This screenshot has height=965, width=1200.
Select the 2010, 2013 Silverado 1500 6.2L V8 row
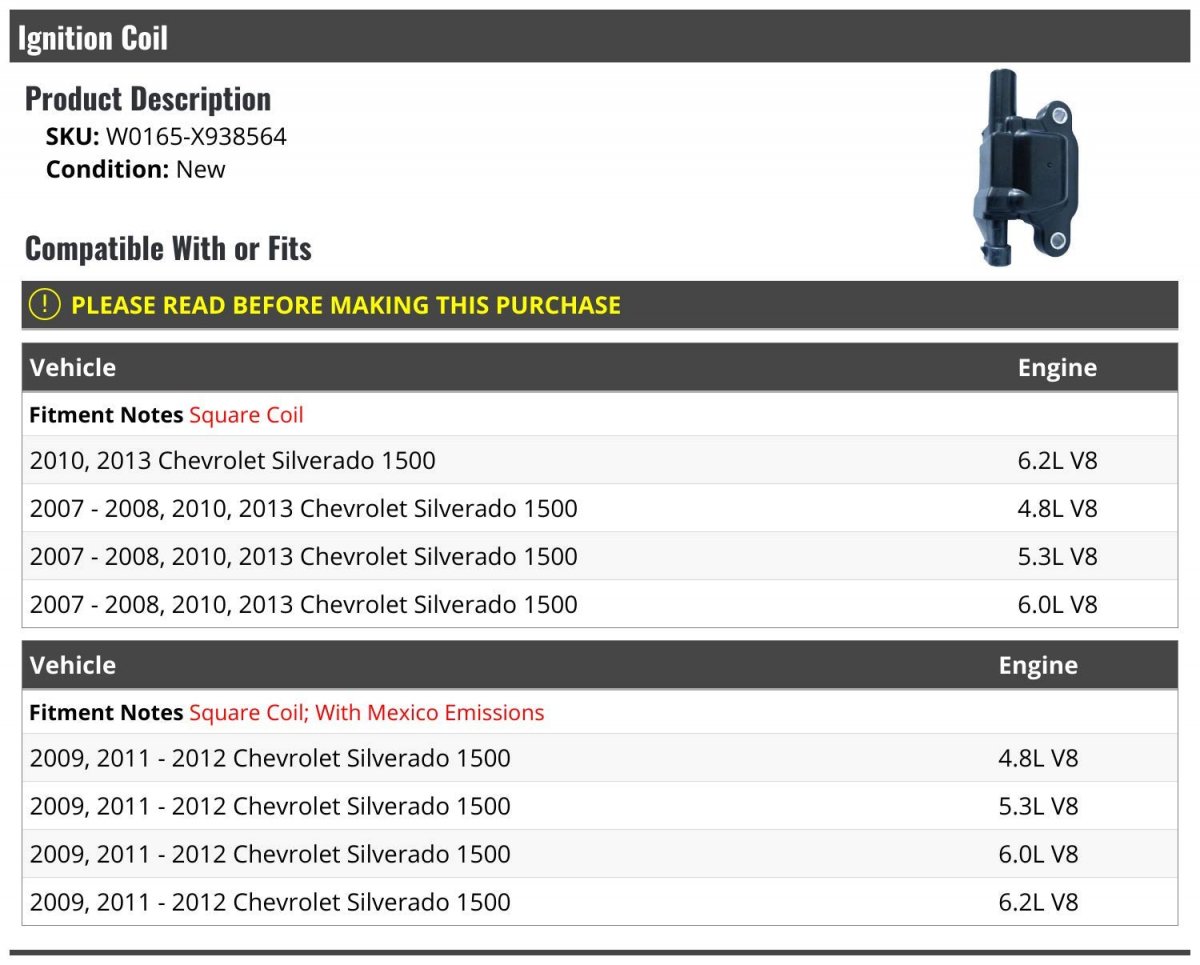coord(600,460)
